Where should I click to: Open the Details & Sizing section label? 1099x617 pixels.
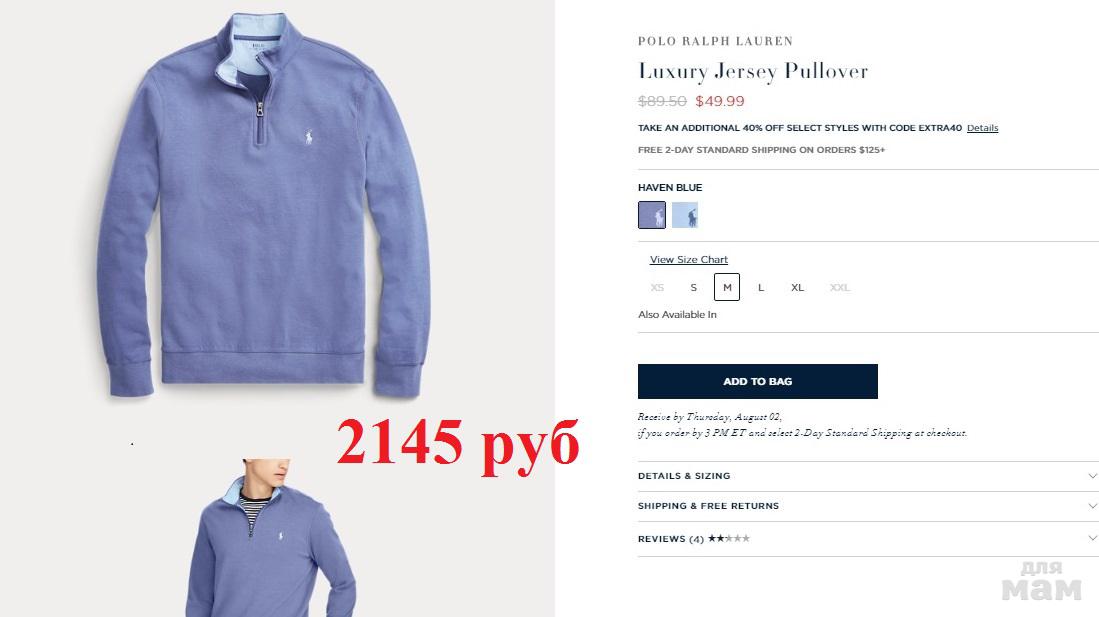coord(684,476)
